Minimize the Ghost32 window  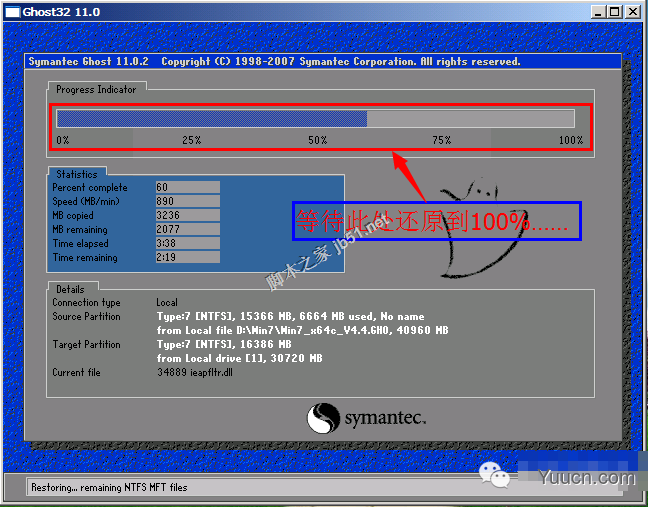598,12
